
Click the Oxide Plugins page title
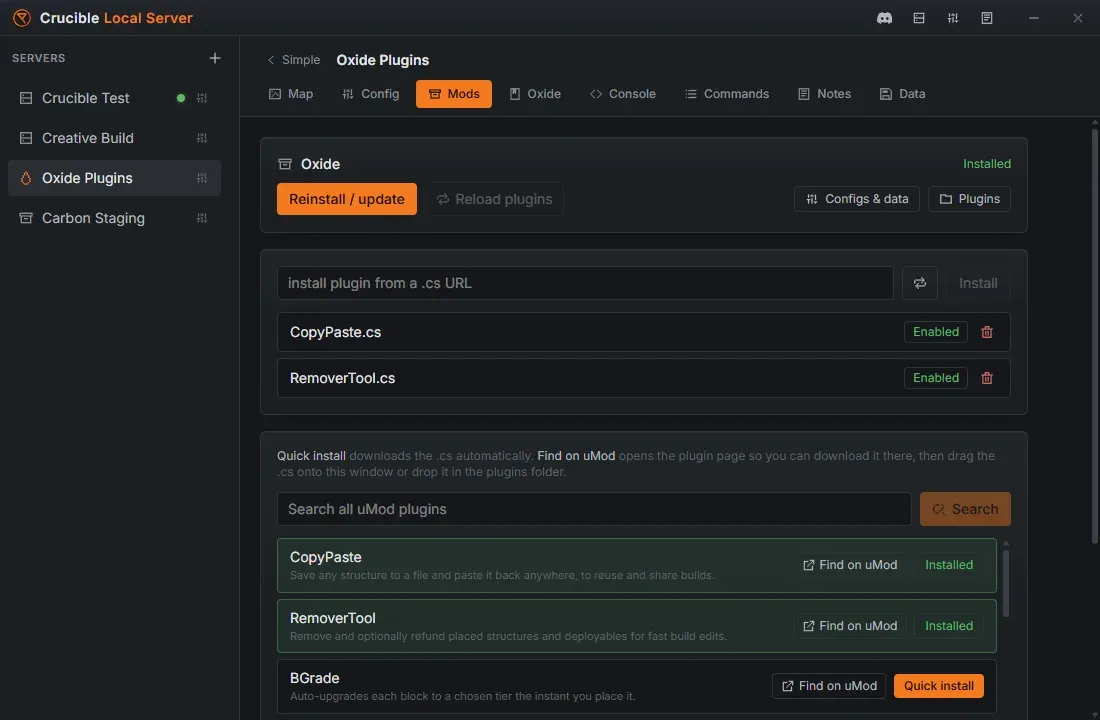[382, 60]
